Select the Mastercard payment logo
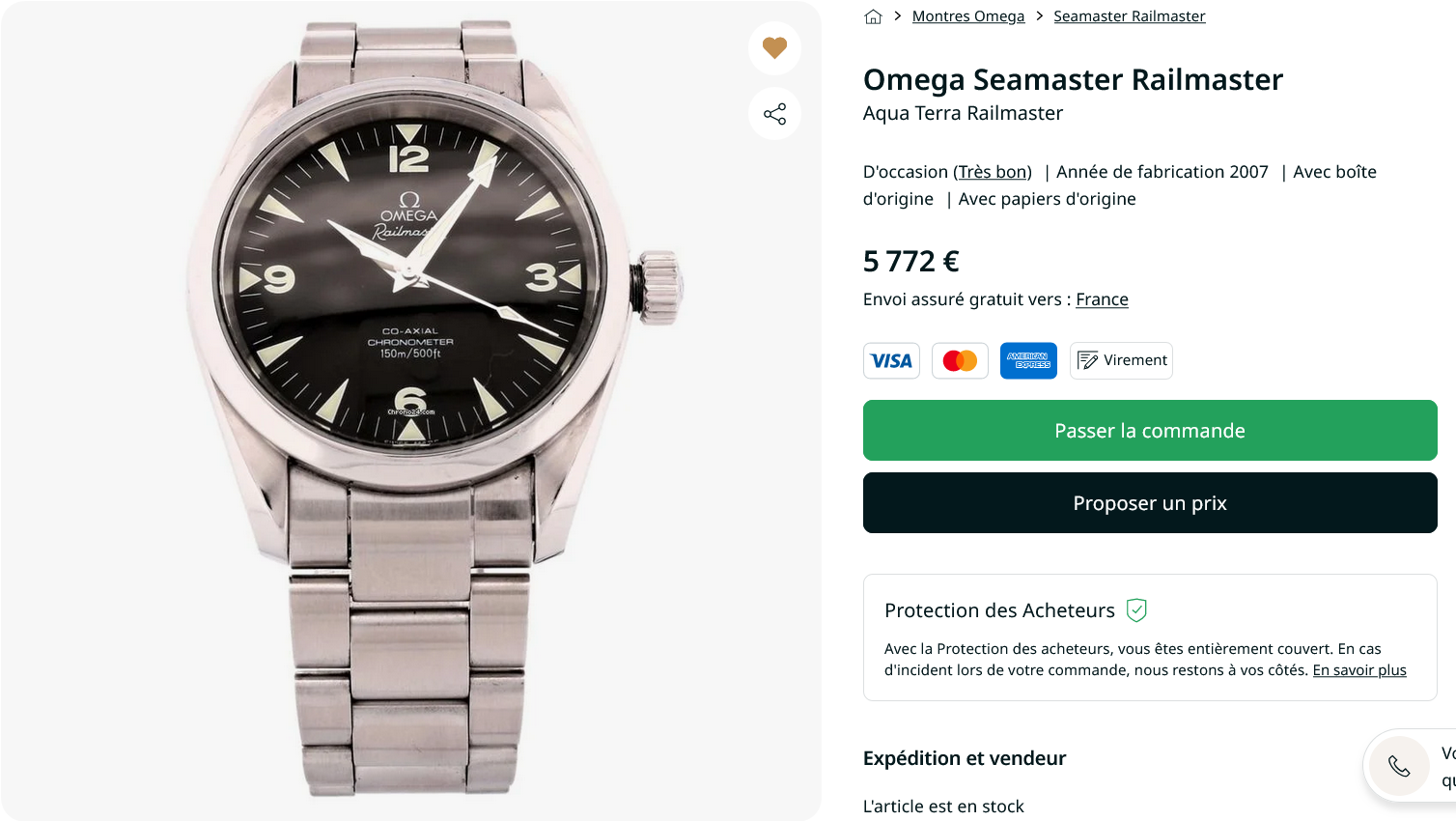Viewport: 1456px width, 821px height. tap(960, 360)
